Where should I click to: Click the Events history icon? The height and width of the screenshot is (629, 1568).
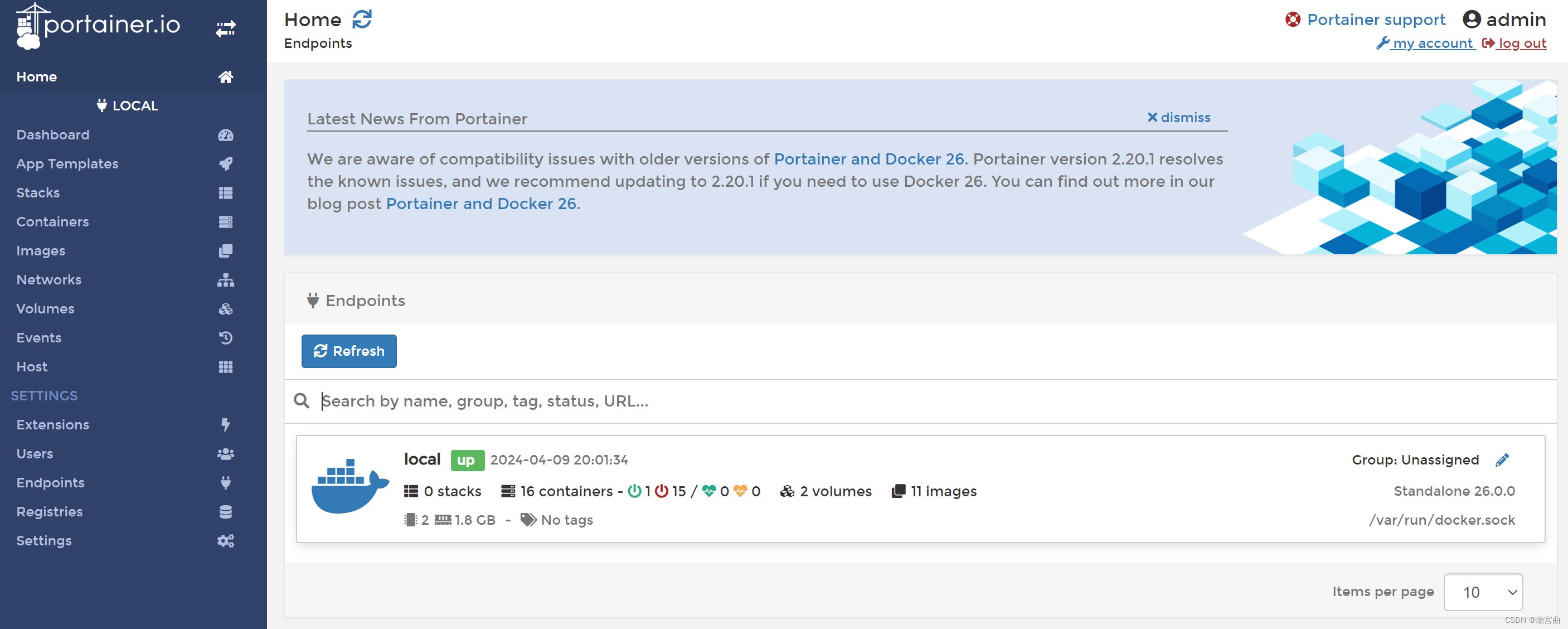point(226,338)
